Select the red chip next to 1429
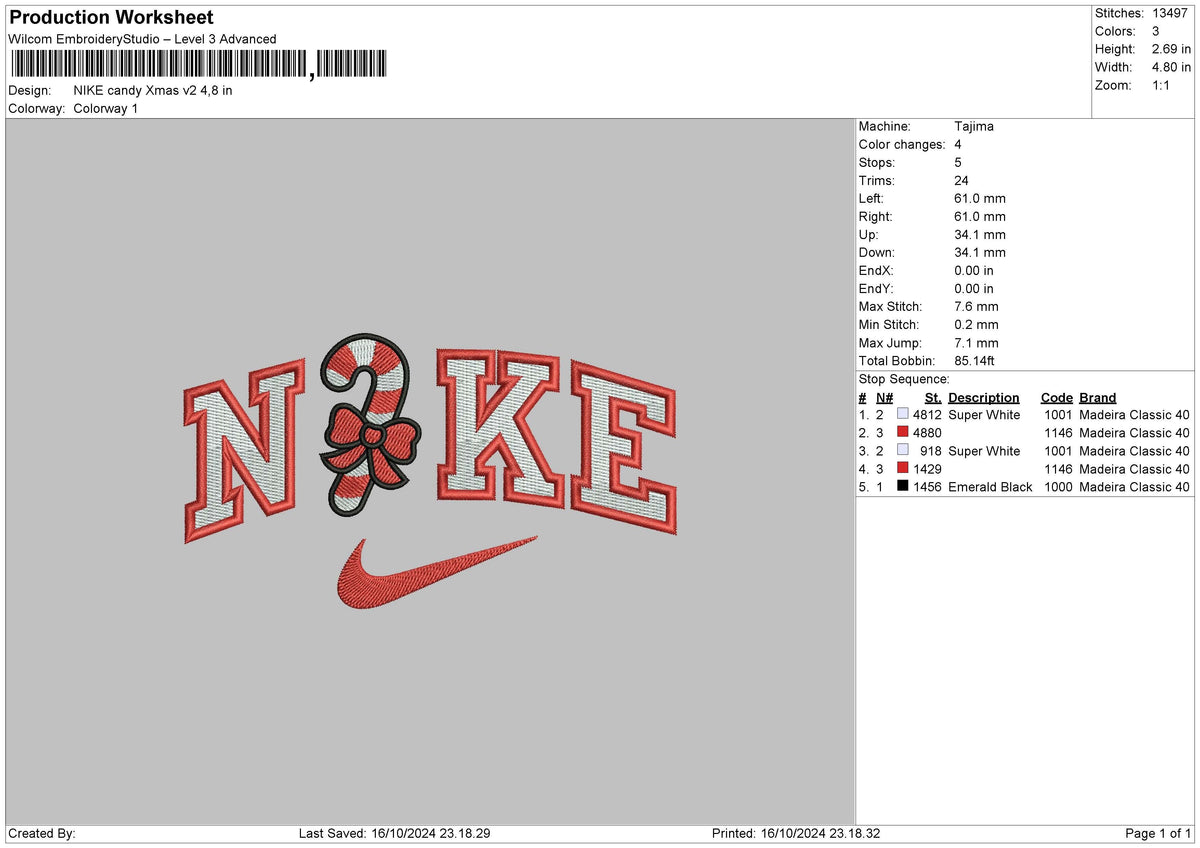The image size is (1200, 848). tap(901, 469)
